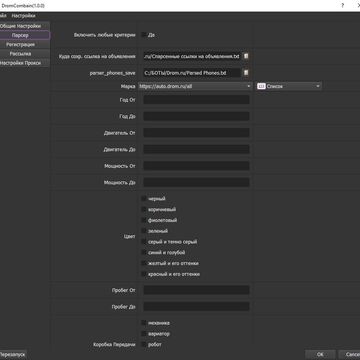This screenshot has width=360, height=360.
Task: Check the коричневый color option
Action: 144,209
